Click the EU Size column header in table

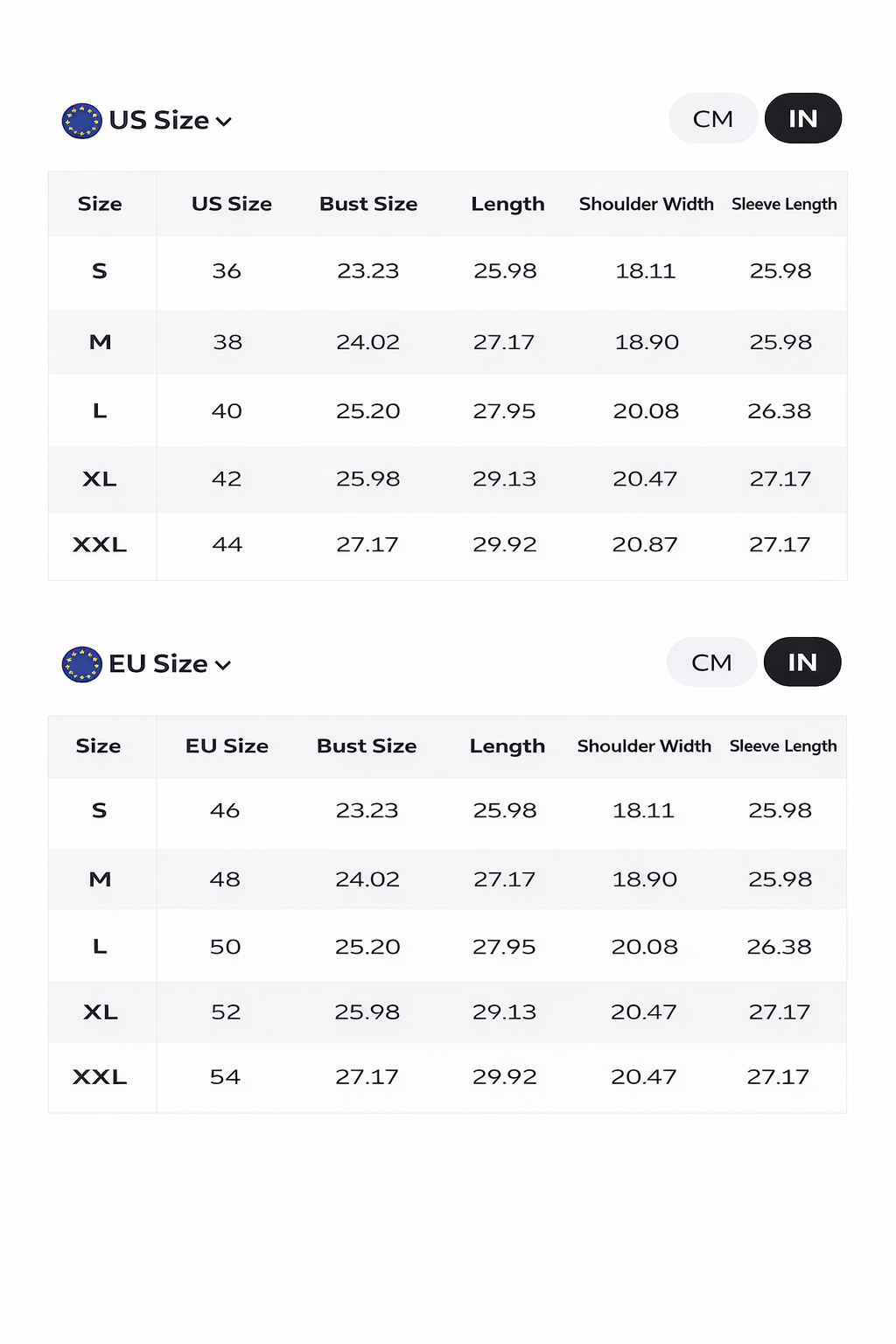227,746
